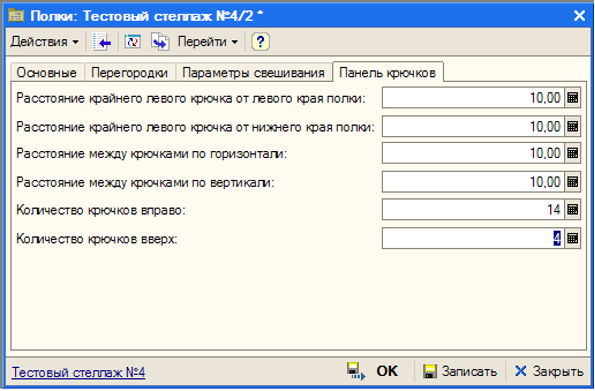Click the Количество крючков вправо input field
Image resolution: width=595 pixels, height=391 pixels.
(473, 210)
